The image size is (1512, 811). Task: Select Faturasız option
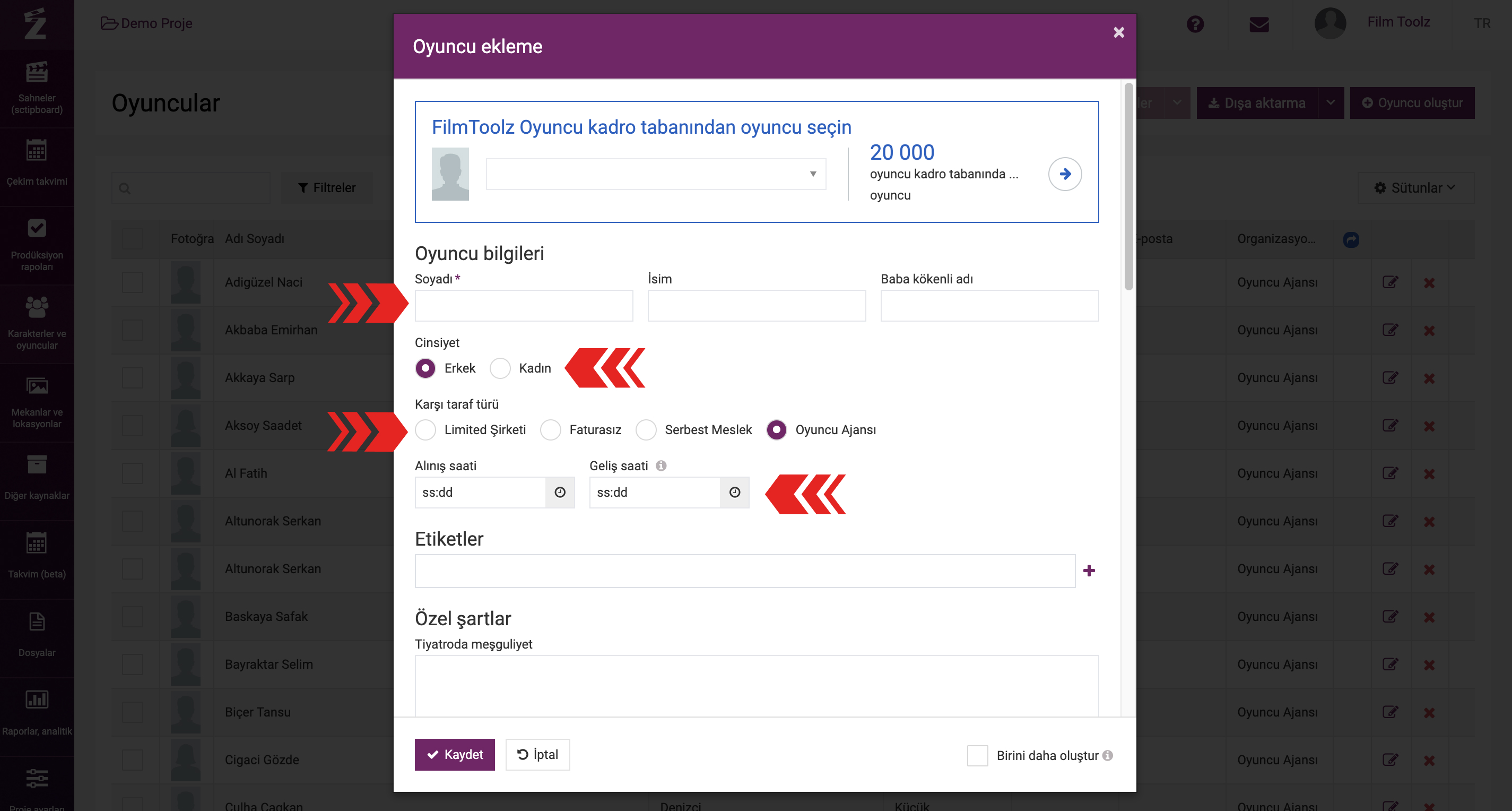point(551,430)
